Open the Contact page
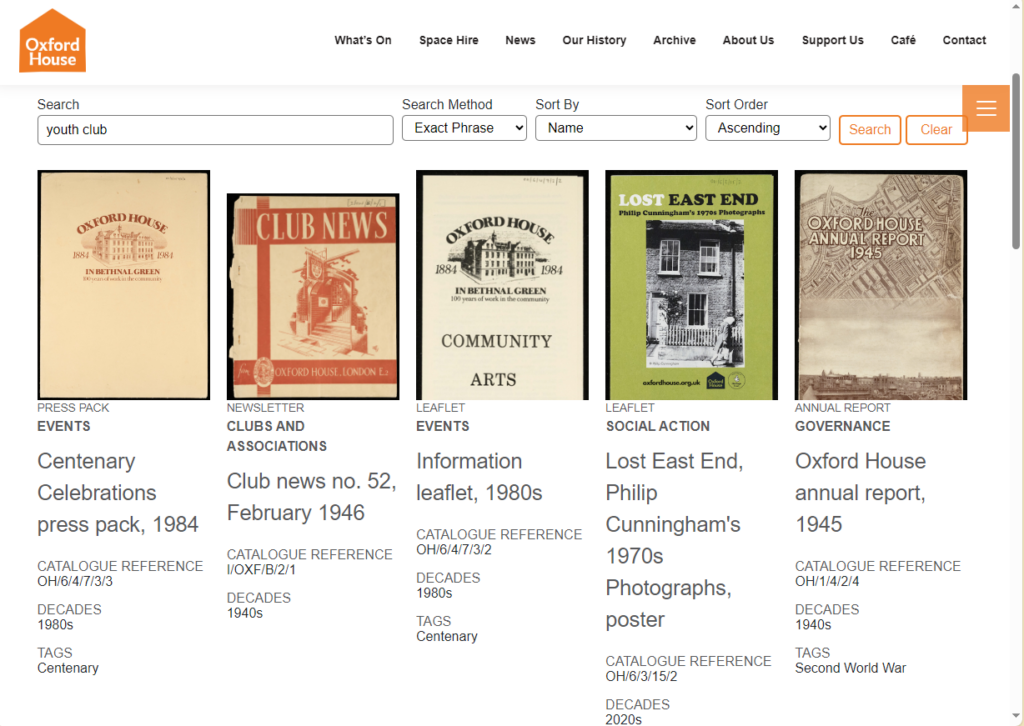This screenshot has width=1024, height=726. pos(964,40)
